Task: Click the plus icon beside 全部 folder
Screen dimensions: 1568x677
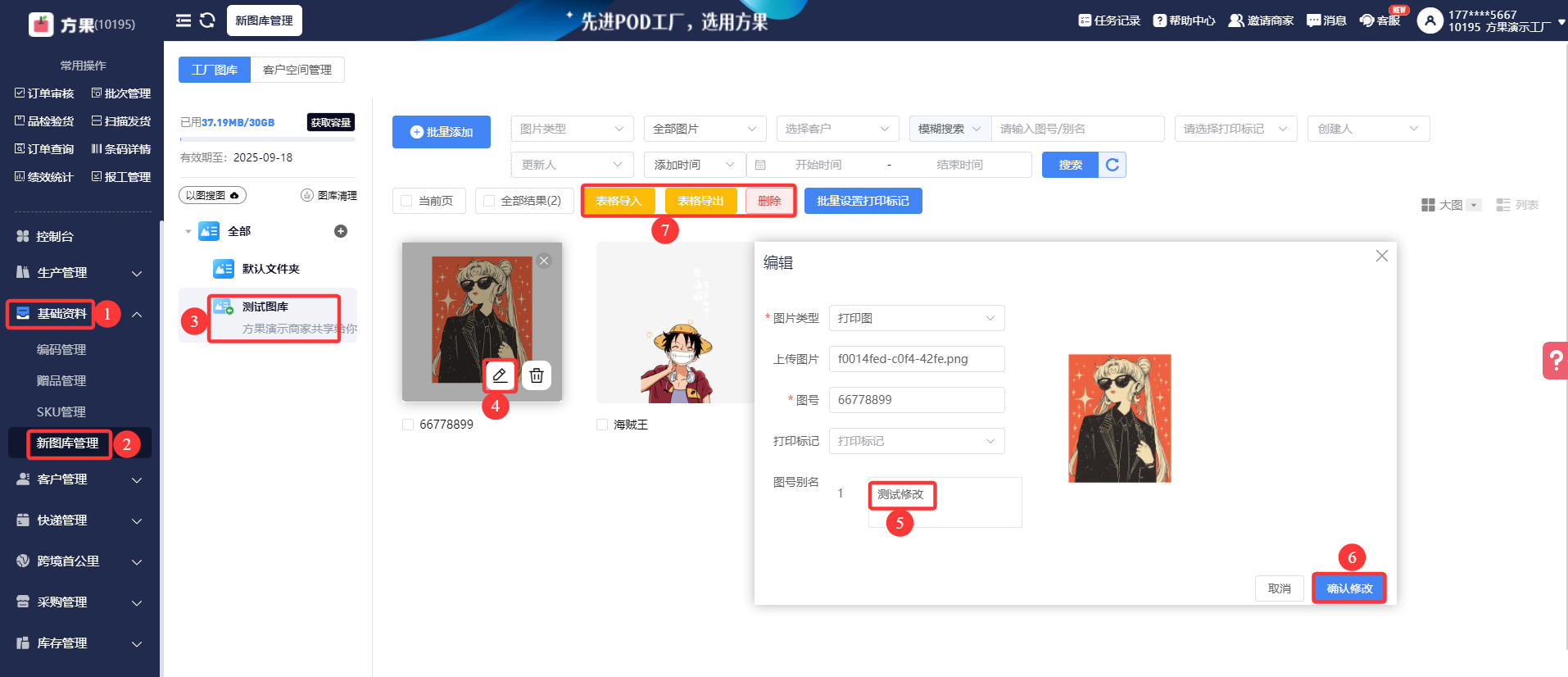Action: 341,231
